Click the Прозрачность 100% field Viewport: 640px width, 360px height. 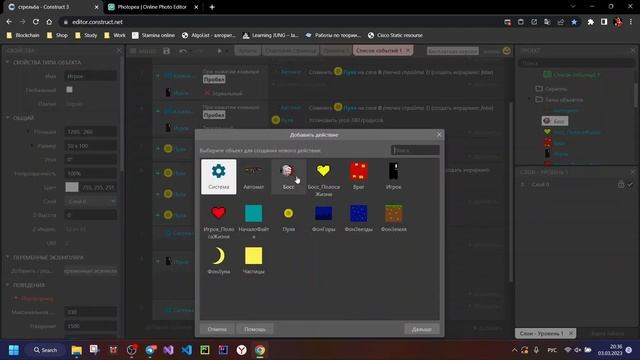[x=91, y=173]
